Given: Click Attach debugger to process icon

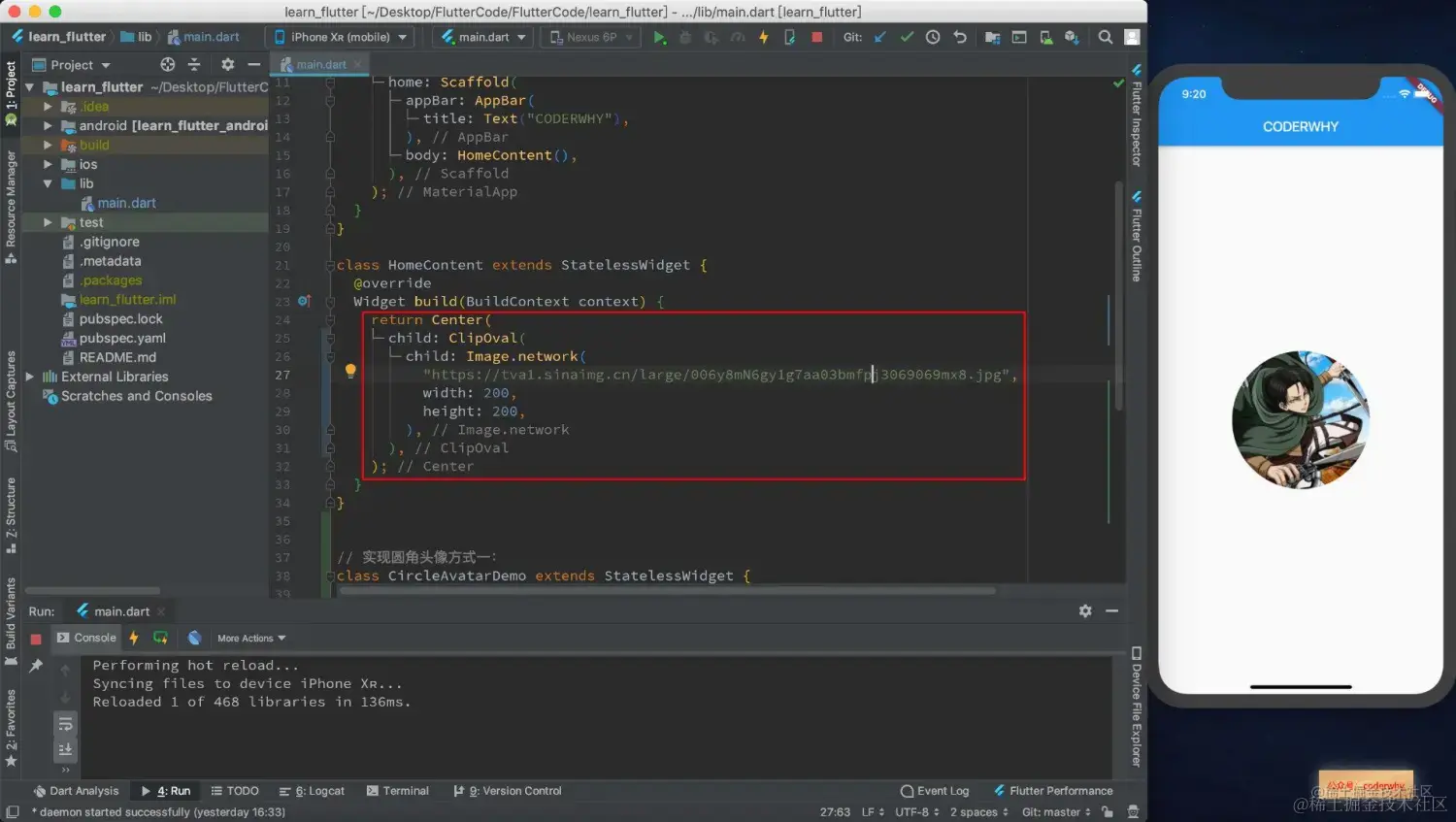Looking at the screenshot, I should click(x=790, y=37).
